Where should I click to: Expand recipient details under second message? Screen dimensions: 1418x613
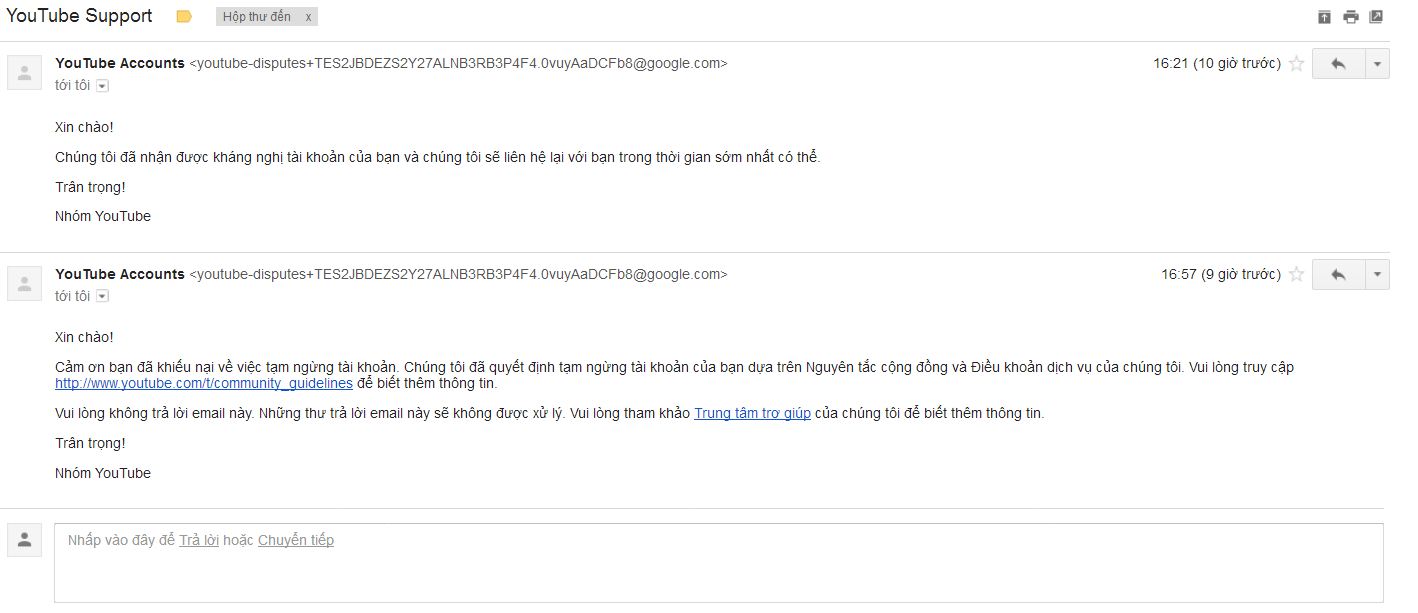point(102,297)
